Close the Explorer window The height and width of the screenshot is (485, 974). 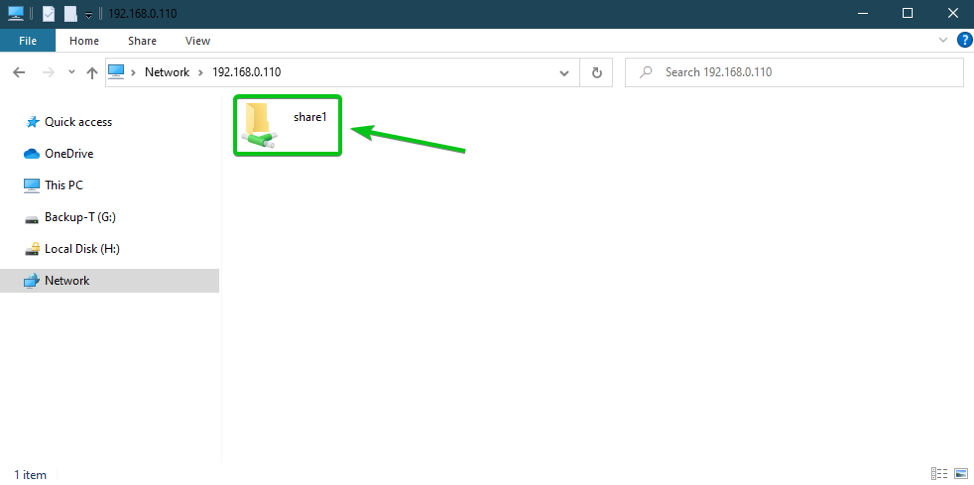point(952,14)
